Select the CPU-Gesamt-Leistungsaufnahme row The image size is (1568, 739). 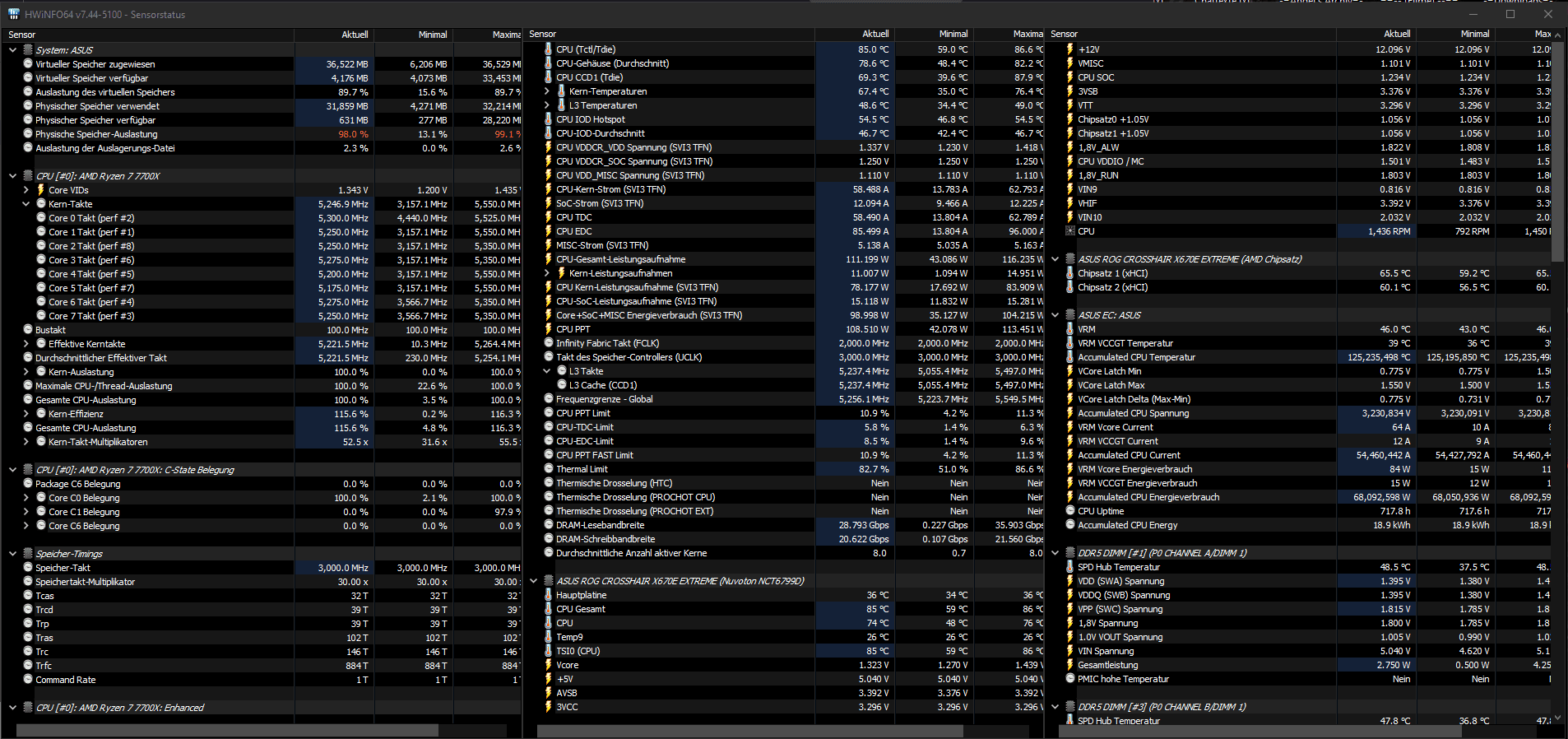(784, 259)
